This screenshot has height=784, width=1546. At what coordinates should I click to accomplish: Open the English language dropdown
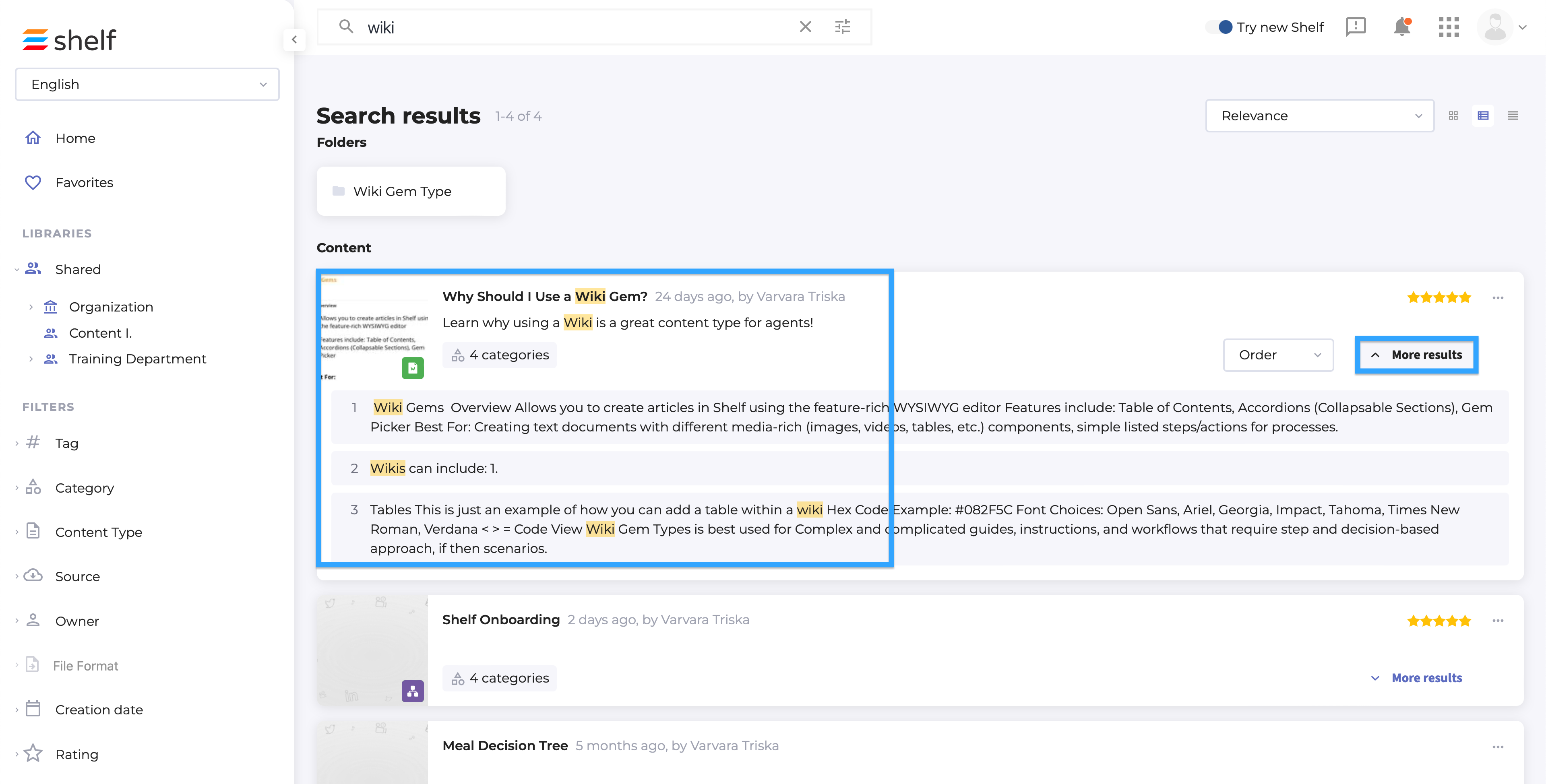(147, 84)
